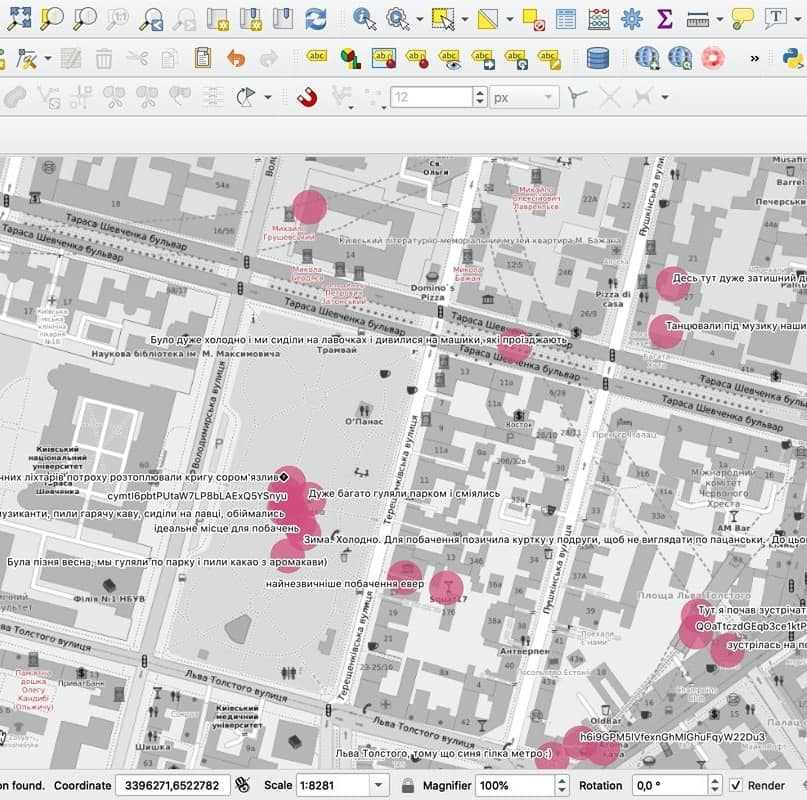
Task: Toggle the Render checkbox
Action: [x=736, y=785]
